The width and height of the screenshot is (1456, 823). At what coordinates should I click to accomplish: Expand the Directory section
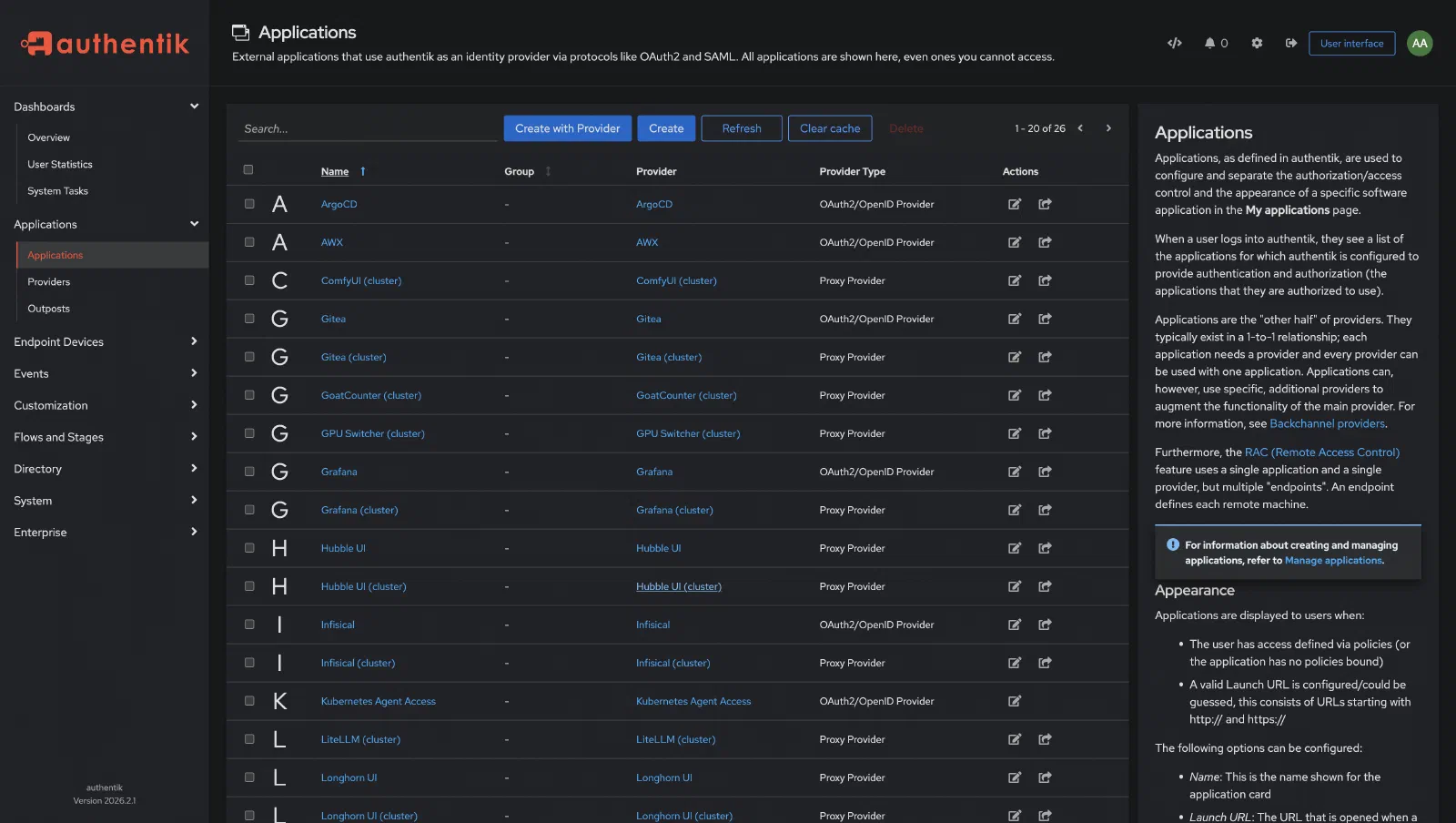coord(105,469)
